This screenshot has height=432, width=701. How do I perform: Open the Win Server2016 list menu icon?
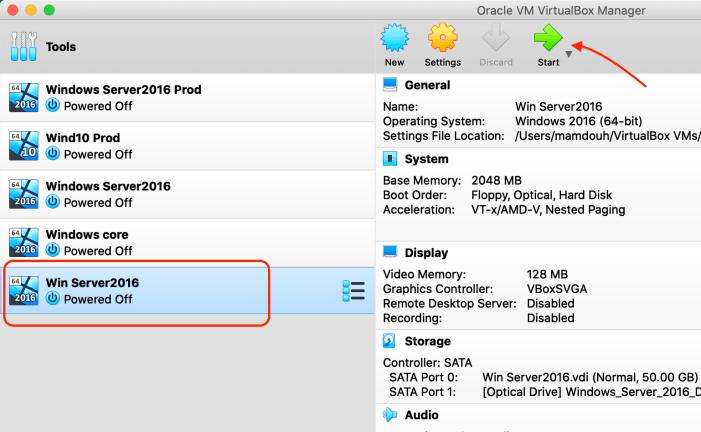353,291
